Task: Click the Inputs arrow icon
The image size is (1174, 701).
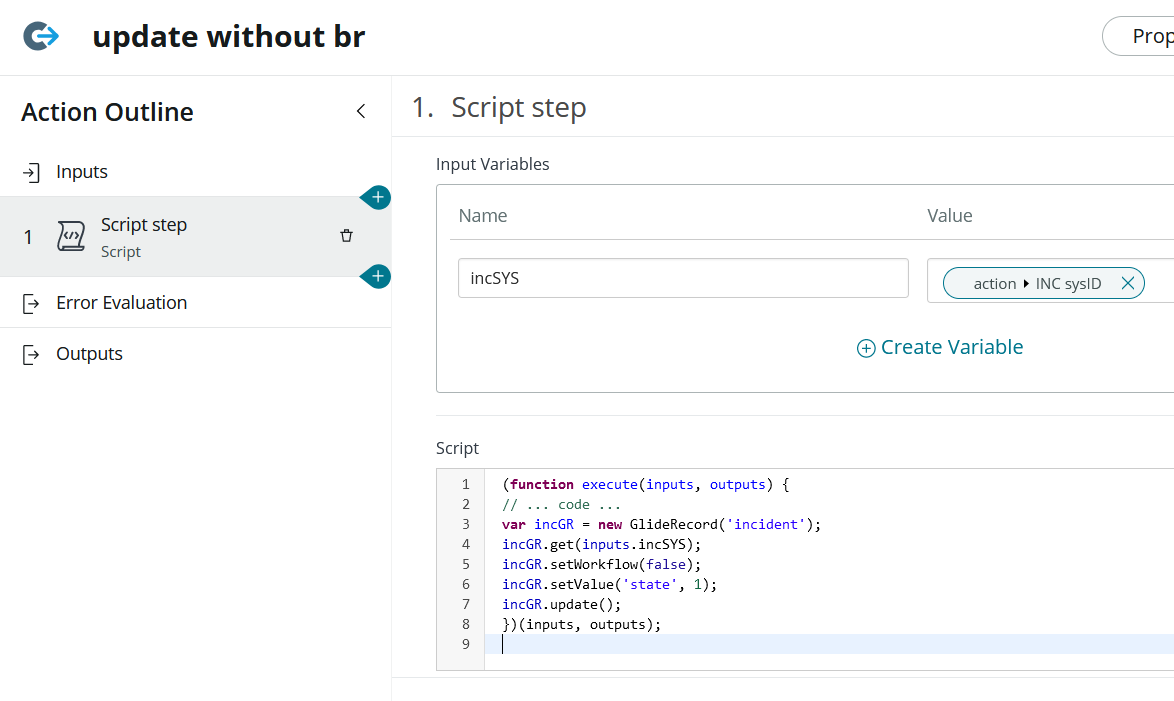Action: tap(31, 173)
